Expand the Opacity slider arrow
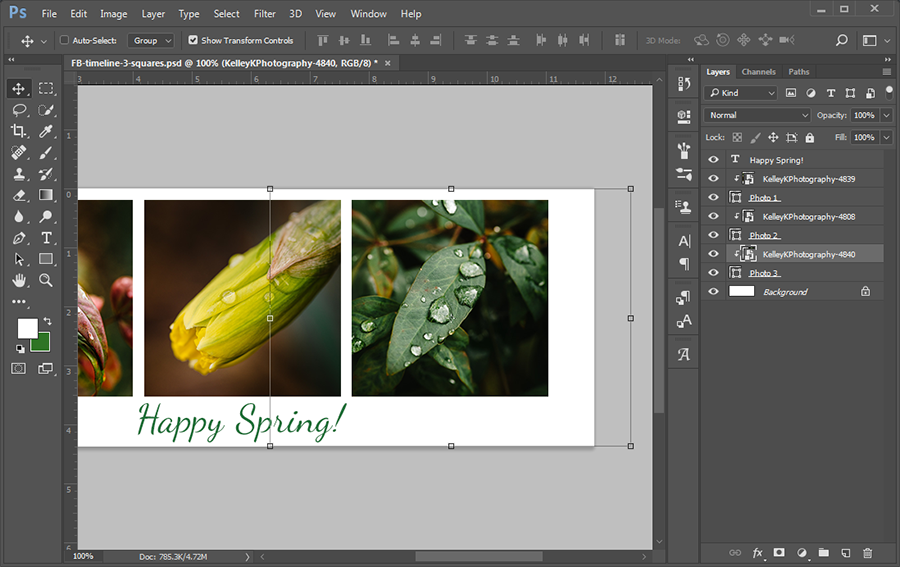Viewport: 900px width, 567px height. (x=886, y=115)
